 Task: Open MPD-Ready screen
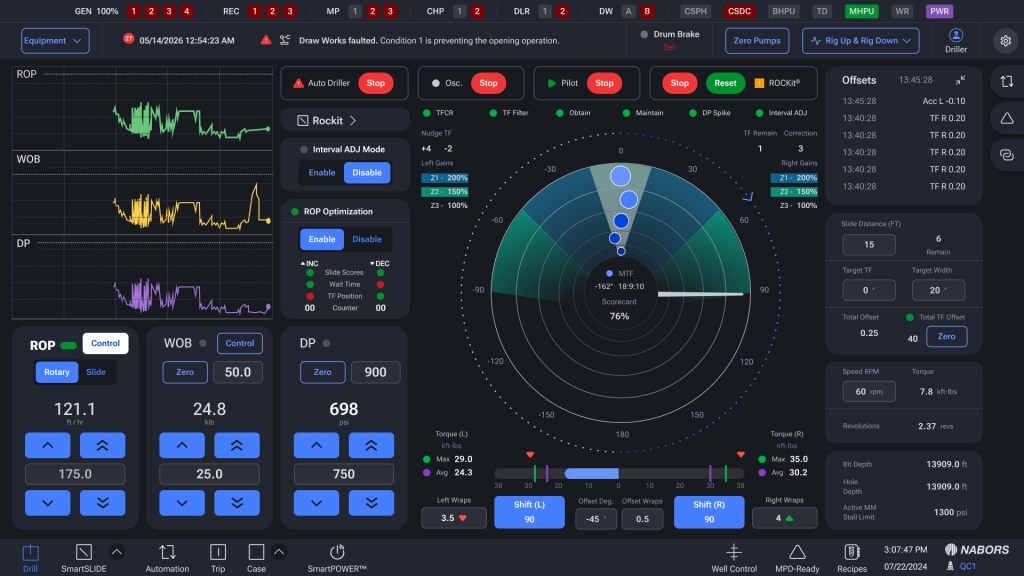pos(797,558)
